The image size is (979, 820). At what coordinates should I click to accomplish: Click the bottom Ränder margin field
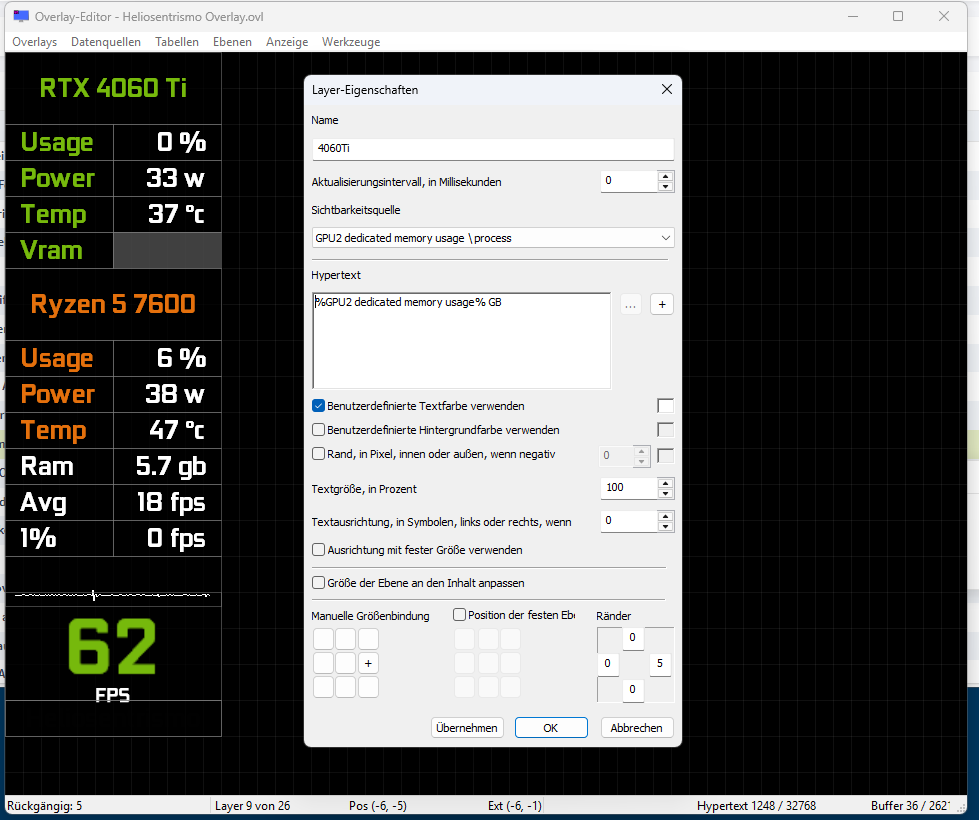(632, 689)
